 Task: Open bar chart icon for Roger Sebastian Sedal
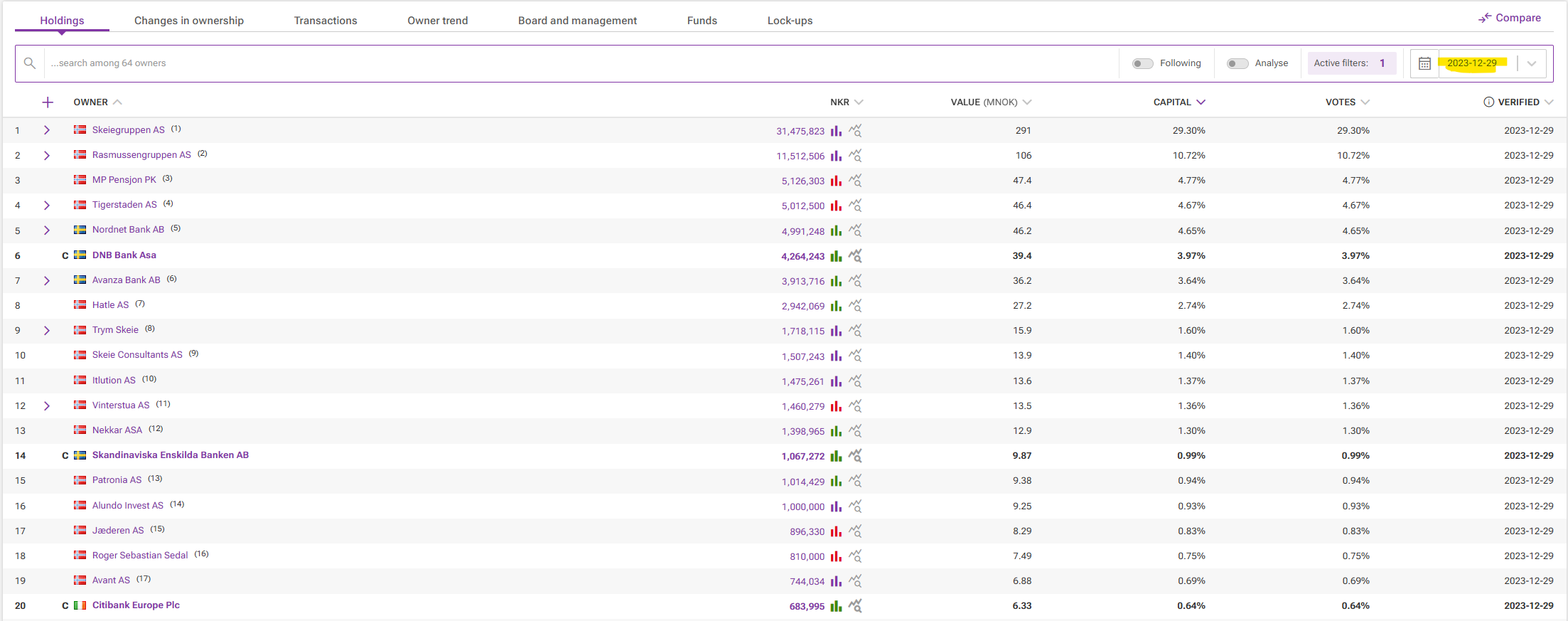point(836,556)
